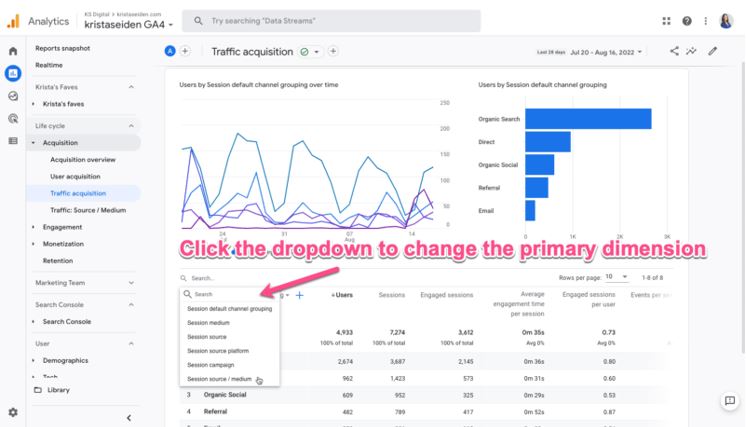Sort by Users column header

point(342,295)
